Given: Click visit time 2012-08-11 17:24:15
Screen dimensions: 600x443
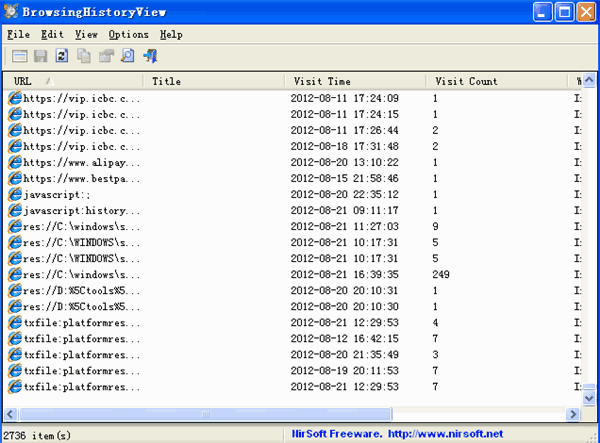Looking at the screenshot, I should click(344, 114).
